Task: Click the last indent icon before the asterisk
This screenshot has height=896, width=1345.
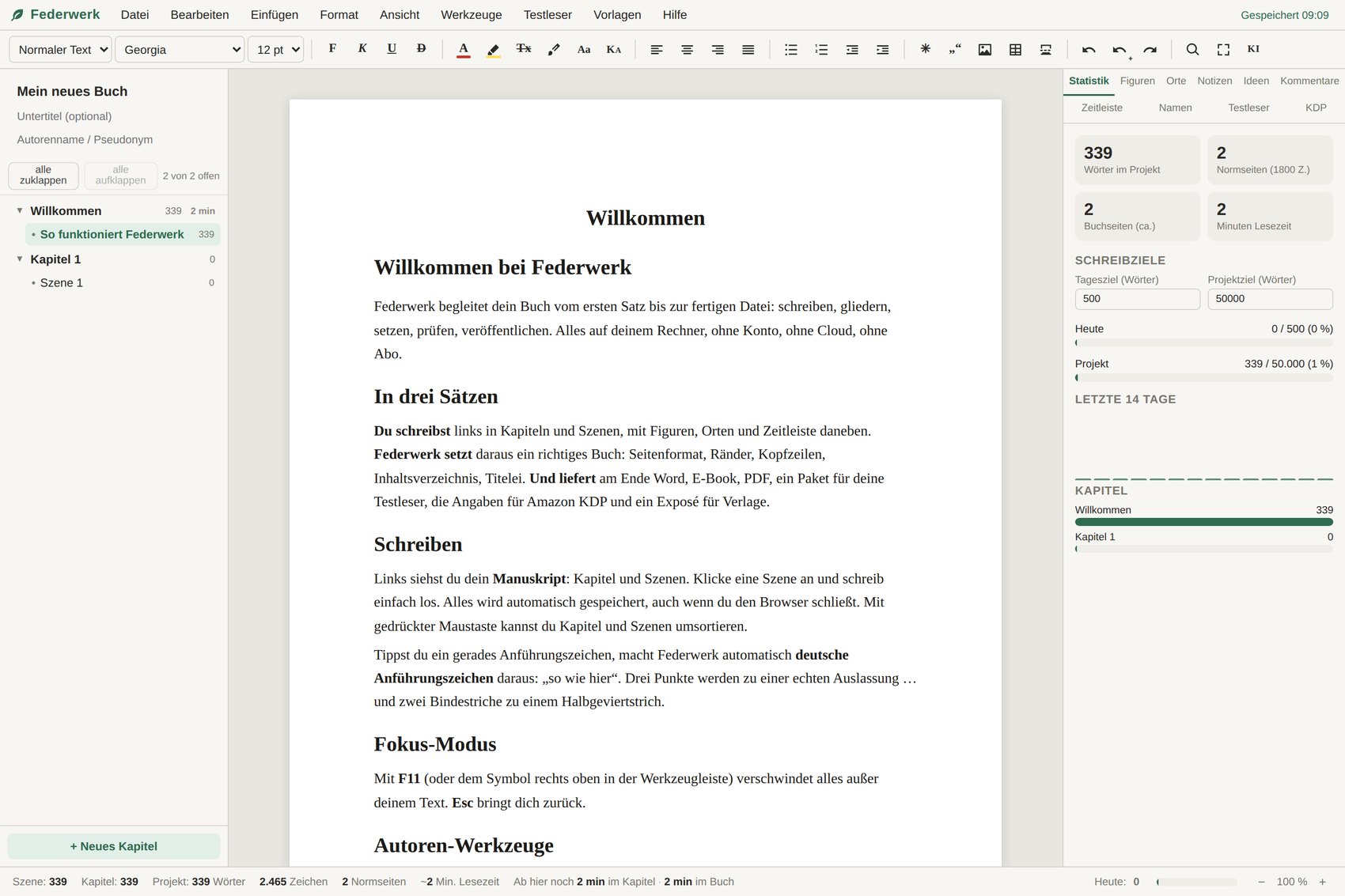Action: tap(883, 49)
